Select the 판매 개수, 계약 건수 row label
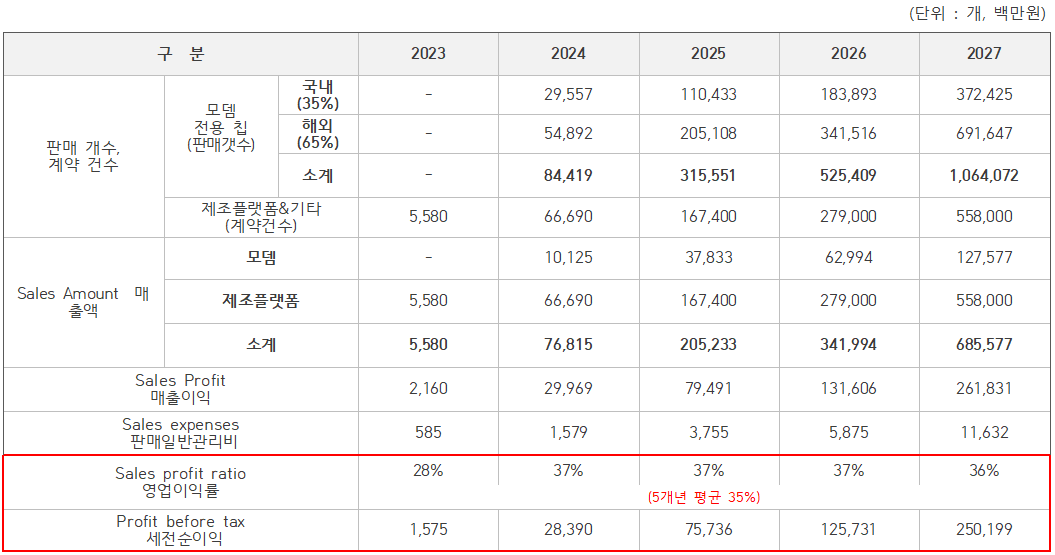The width and height of the screenshot is (1055, 555). 84,156
